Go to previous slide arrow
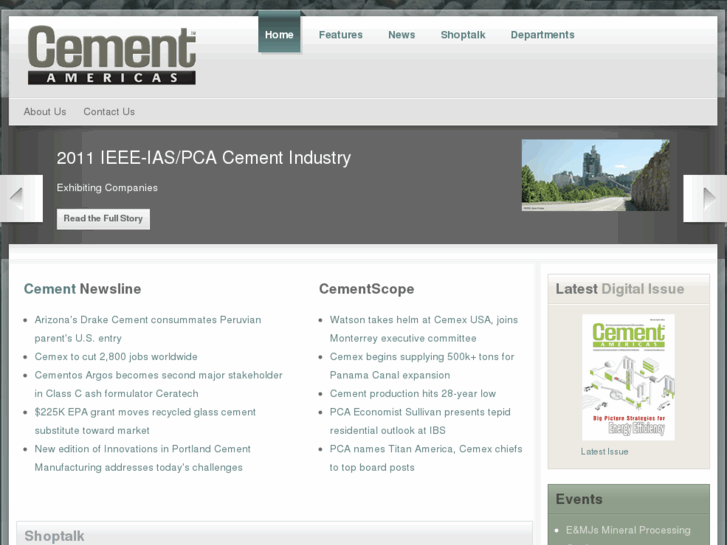The image size is (727, 545). (21, 199)
